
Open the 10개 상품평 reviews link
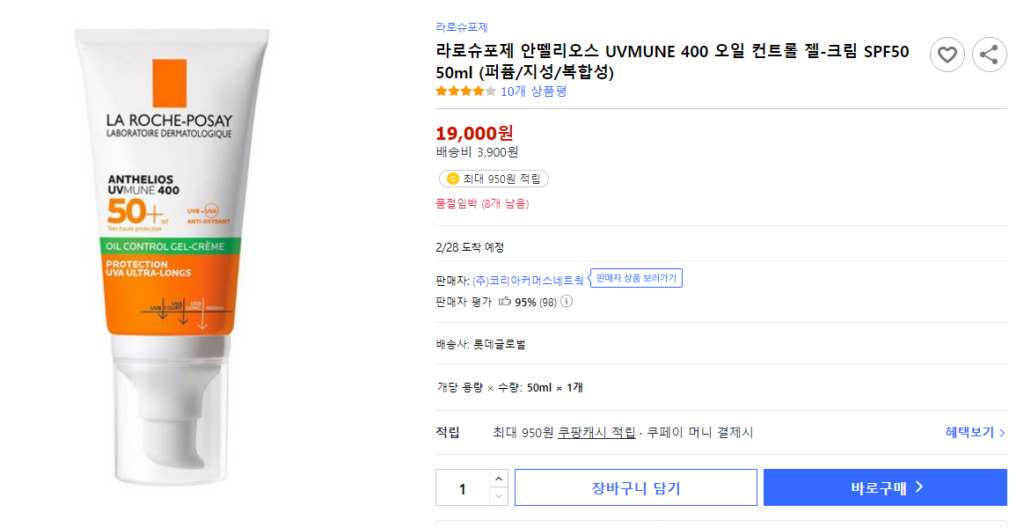click(534, 91)
